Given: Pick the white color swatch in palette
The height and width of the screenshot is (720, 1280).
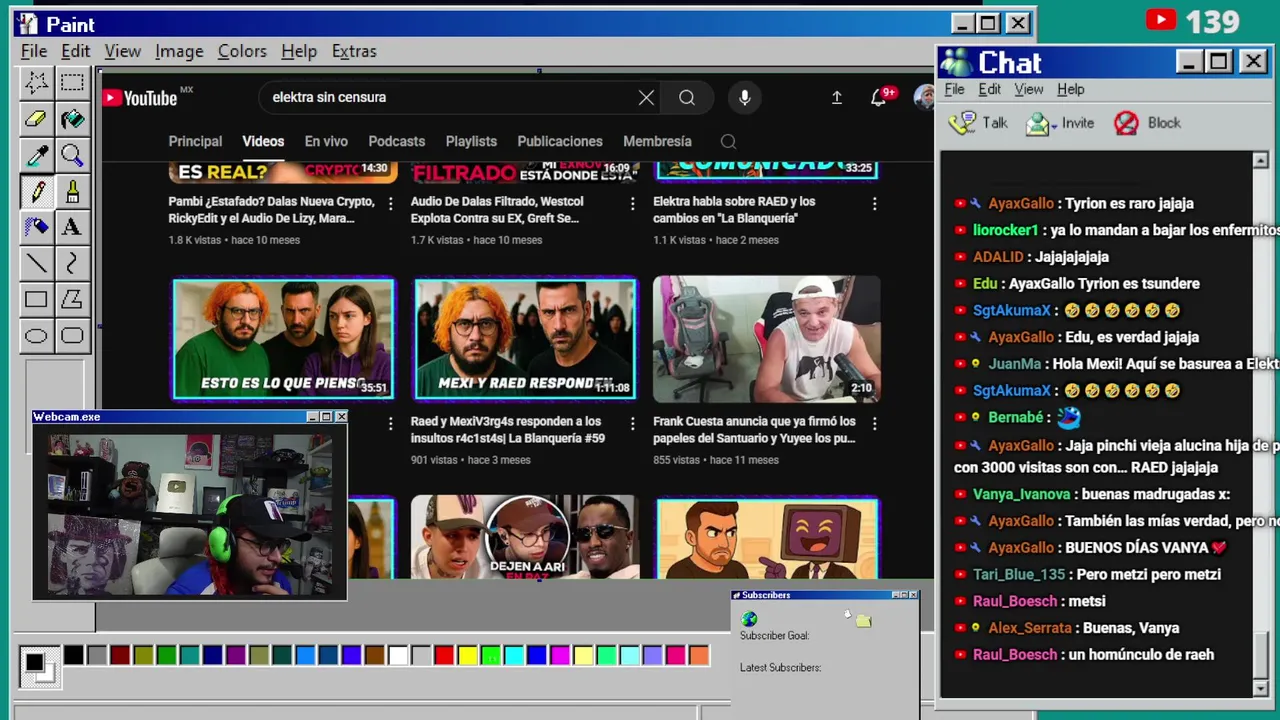Looking at the screenshot, I should point(398,656).
